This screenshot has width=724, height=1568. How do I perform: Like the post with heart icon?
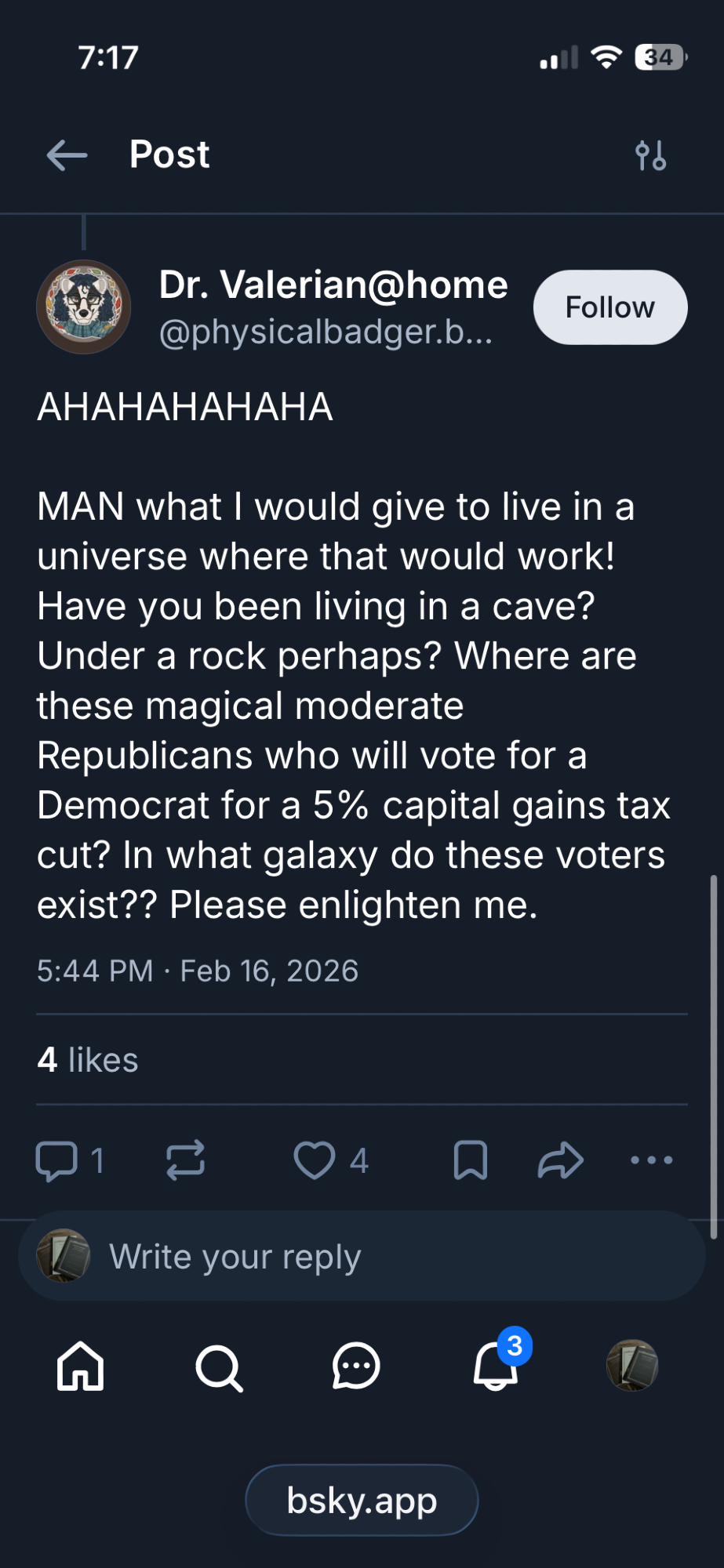[315, 1160]
